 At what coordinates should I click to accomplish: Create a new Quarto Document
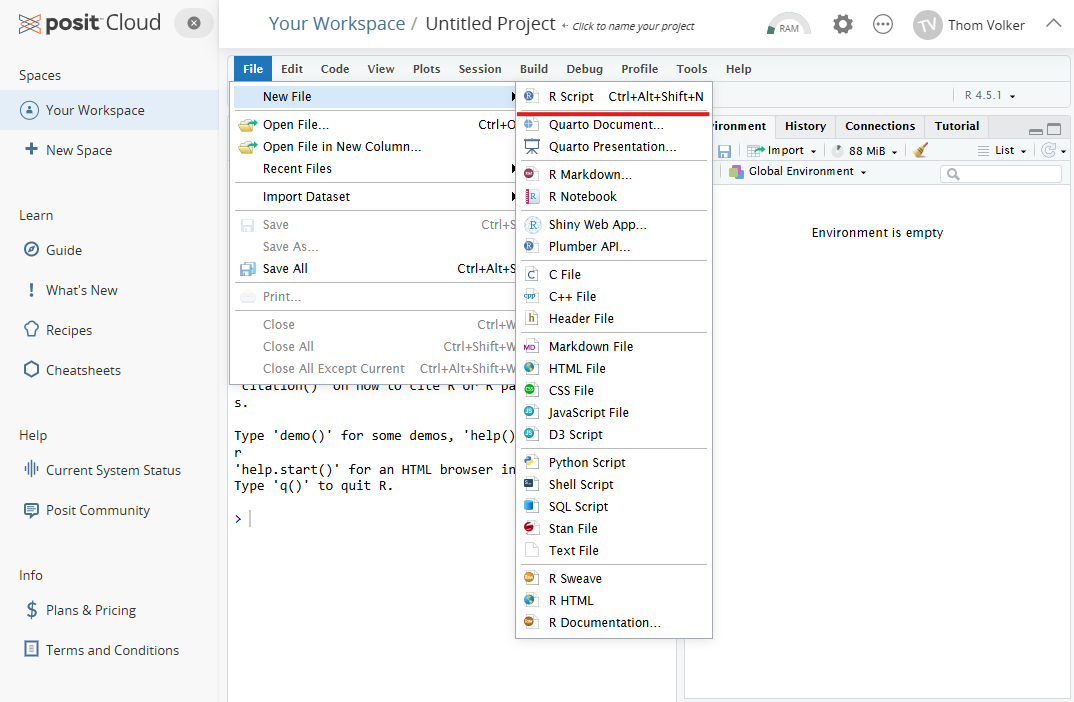[614, 125]
